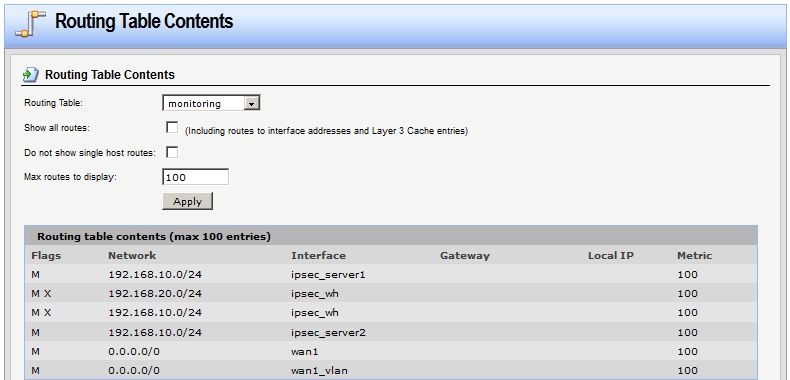The width and height of the screenshot is (790, 380).
Task: Click the ipsec_wh cell for 192.168.20.0/24
Action: (314, 294)
